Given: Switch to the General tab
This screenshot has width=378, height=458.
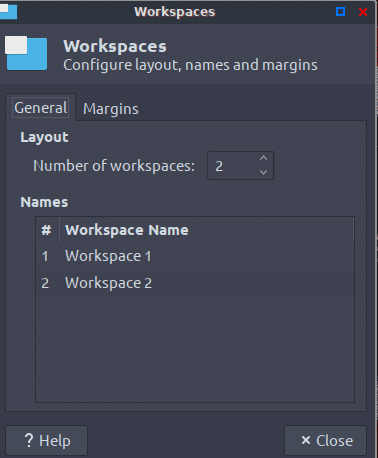Looking at the screenshot, I should coord(41,108).
